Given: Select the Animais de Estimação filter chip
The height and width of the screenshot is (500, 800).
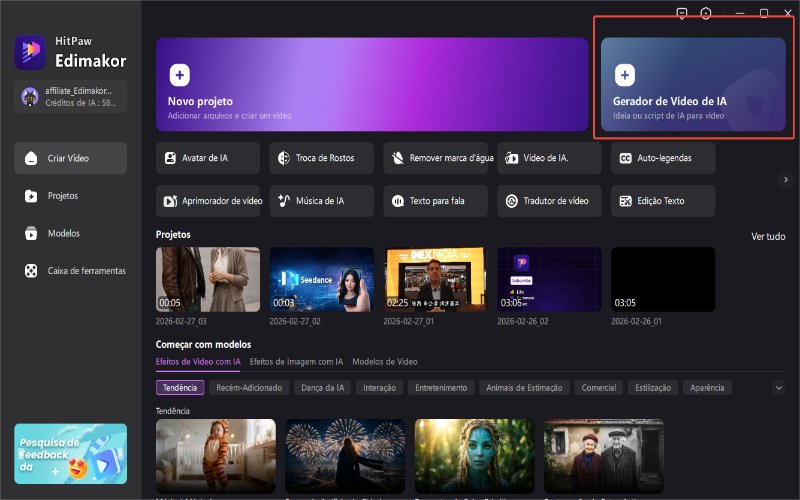Looking at the screenshot, I should point(524,388).
